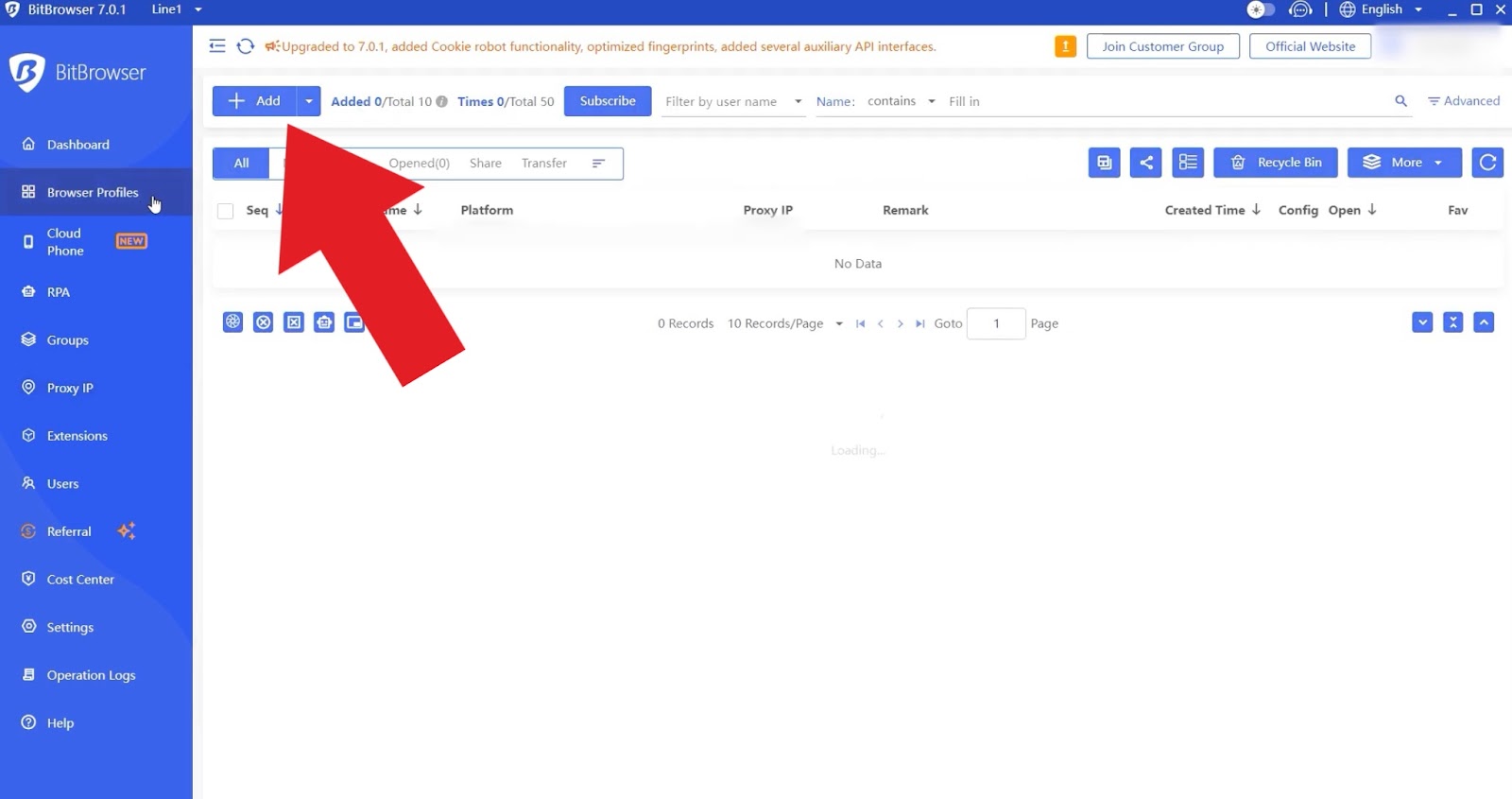Click Join Customer Group button
This screenshot has width=1512, height=799.
pos(1163,46)
